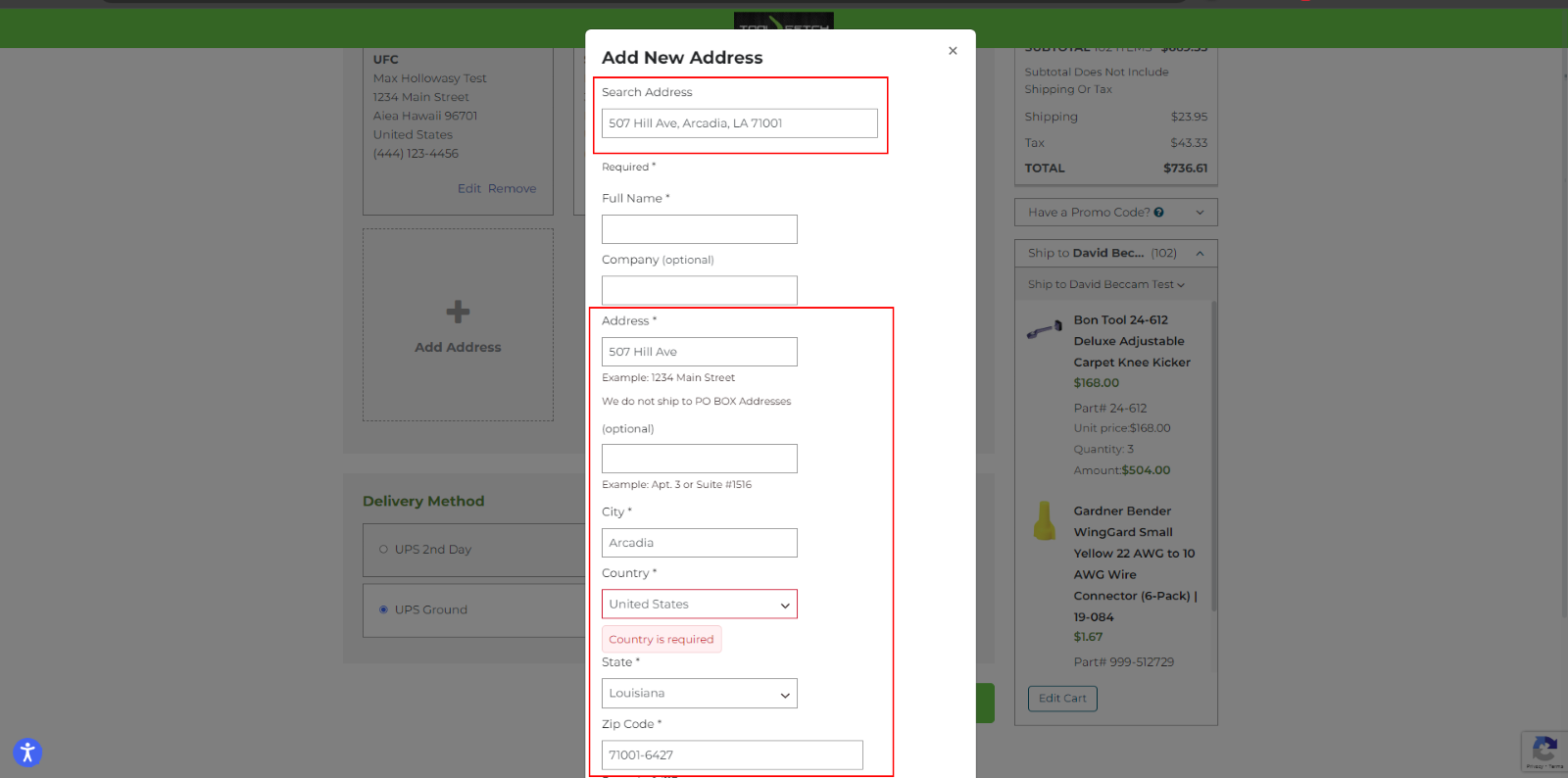
Task: Click the Zip Code input field
Action: click(x=731, y=755)
